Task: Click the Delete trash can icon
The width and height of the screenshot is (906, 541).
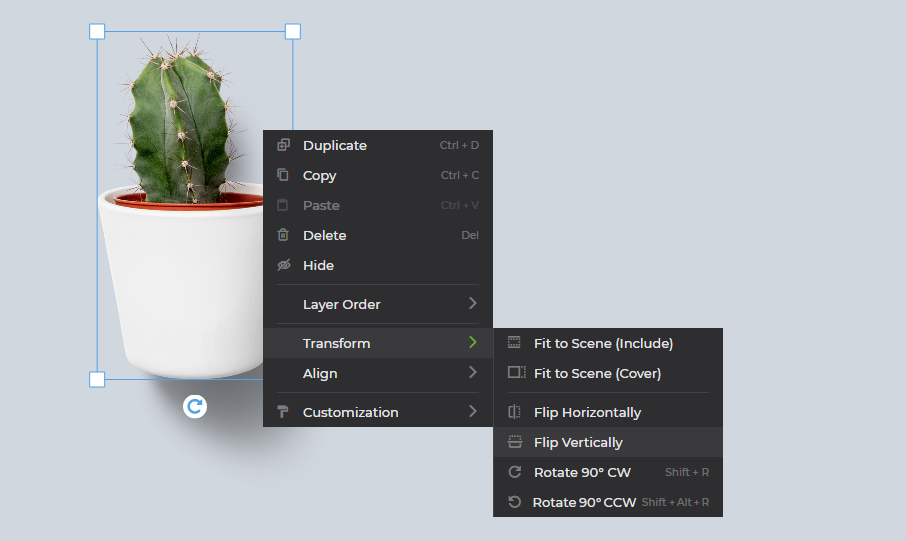Action: (x=283, y=235)
